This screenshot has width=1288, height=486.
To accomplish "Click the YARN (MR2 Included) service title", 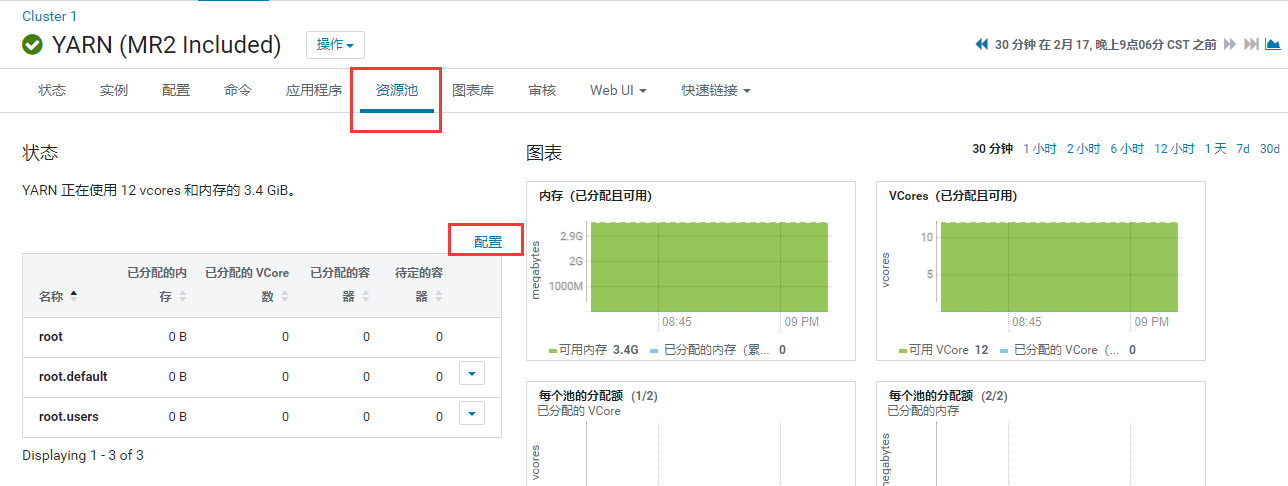I will click(x=166, y=45).
